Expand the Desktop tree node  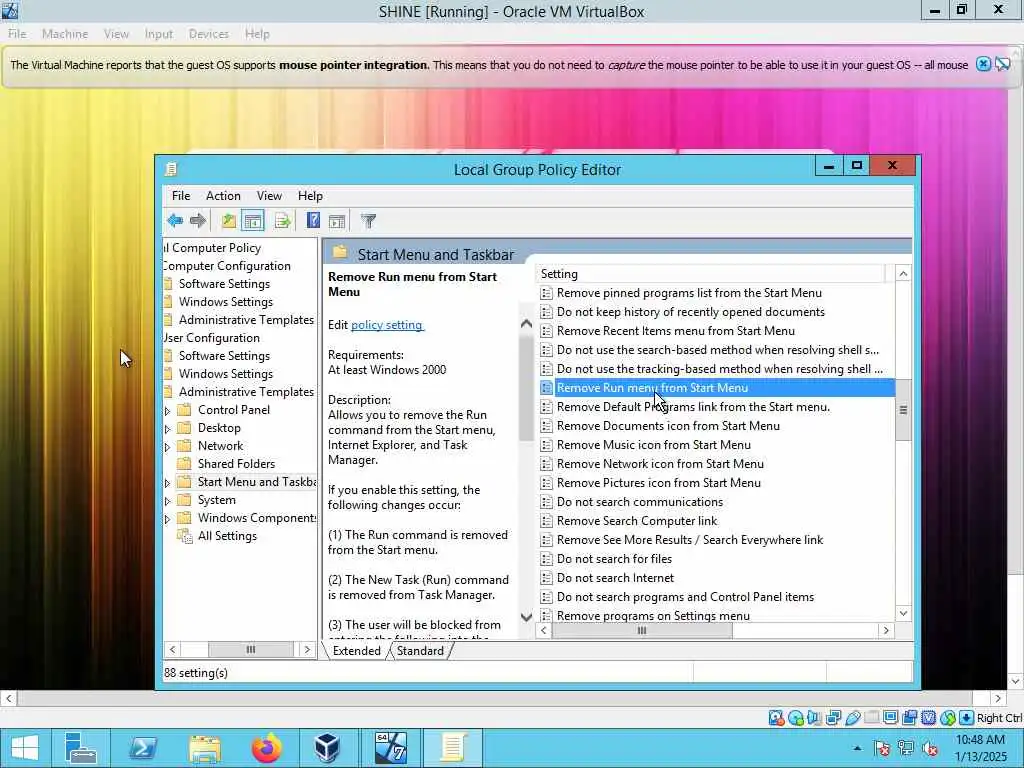click(x=167, y=429)
